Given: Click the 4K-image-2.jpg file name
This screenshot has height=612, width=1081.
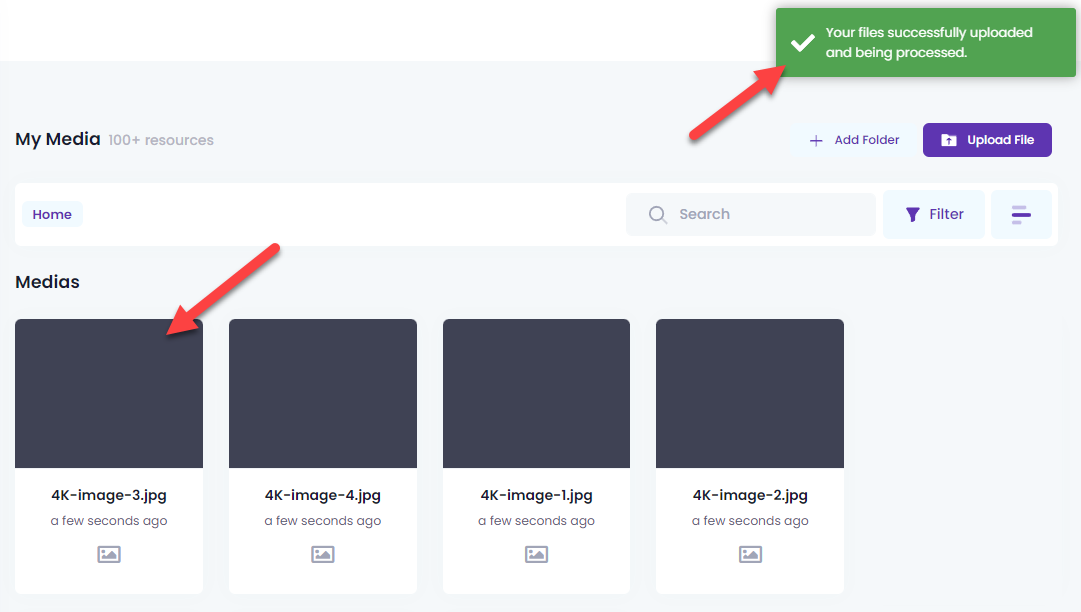Looking at the screenshot, I should tap(750, 496).
